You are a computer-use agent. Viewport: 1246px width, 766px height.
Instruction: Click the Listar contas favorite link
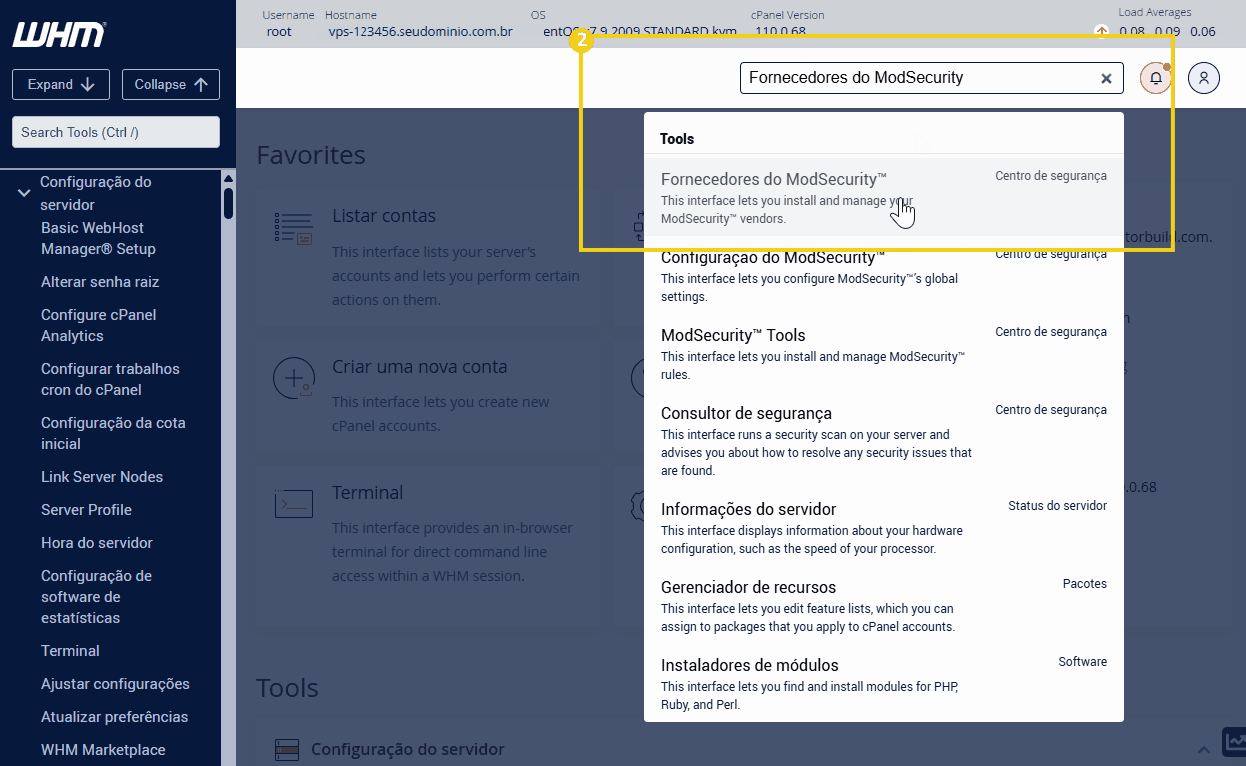click(384, 216)
